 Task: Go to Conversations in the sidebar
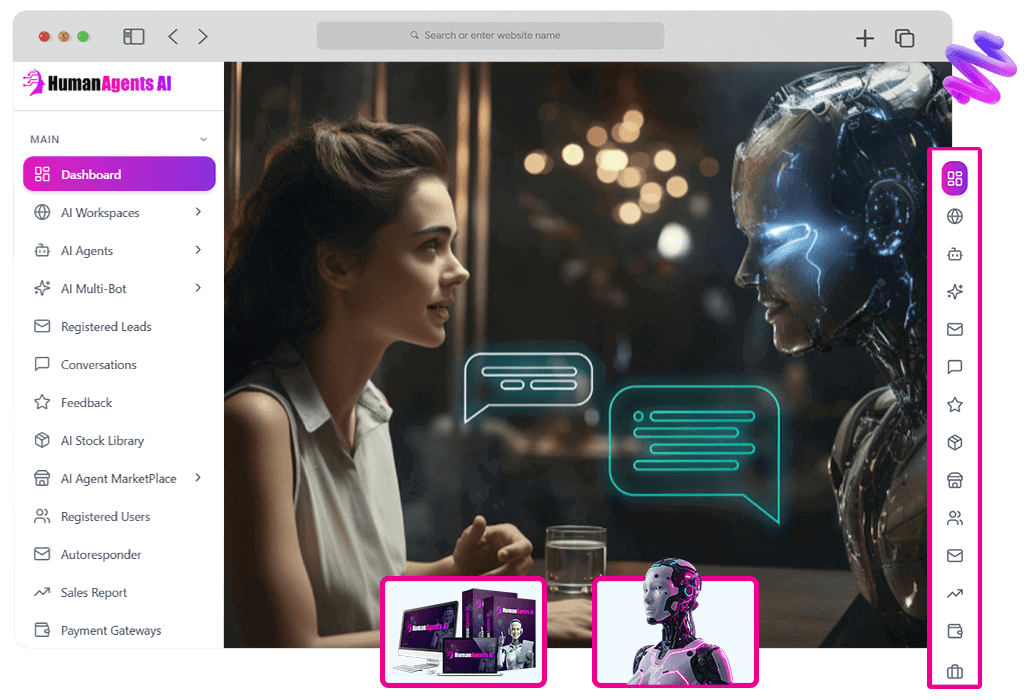[x=98, y=365]
